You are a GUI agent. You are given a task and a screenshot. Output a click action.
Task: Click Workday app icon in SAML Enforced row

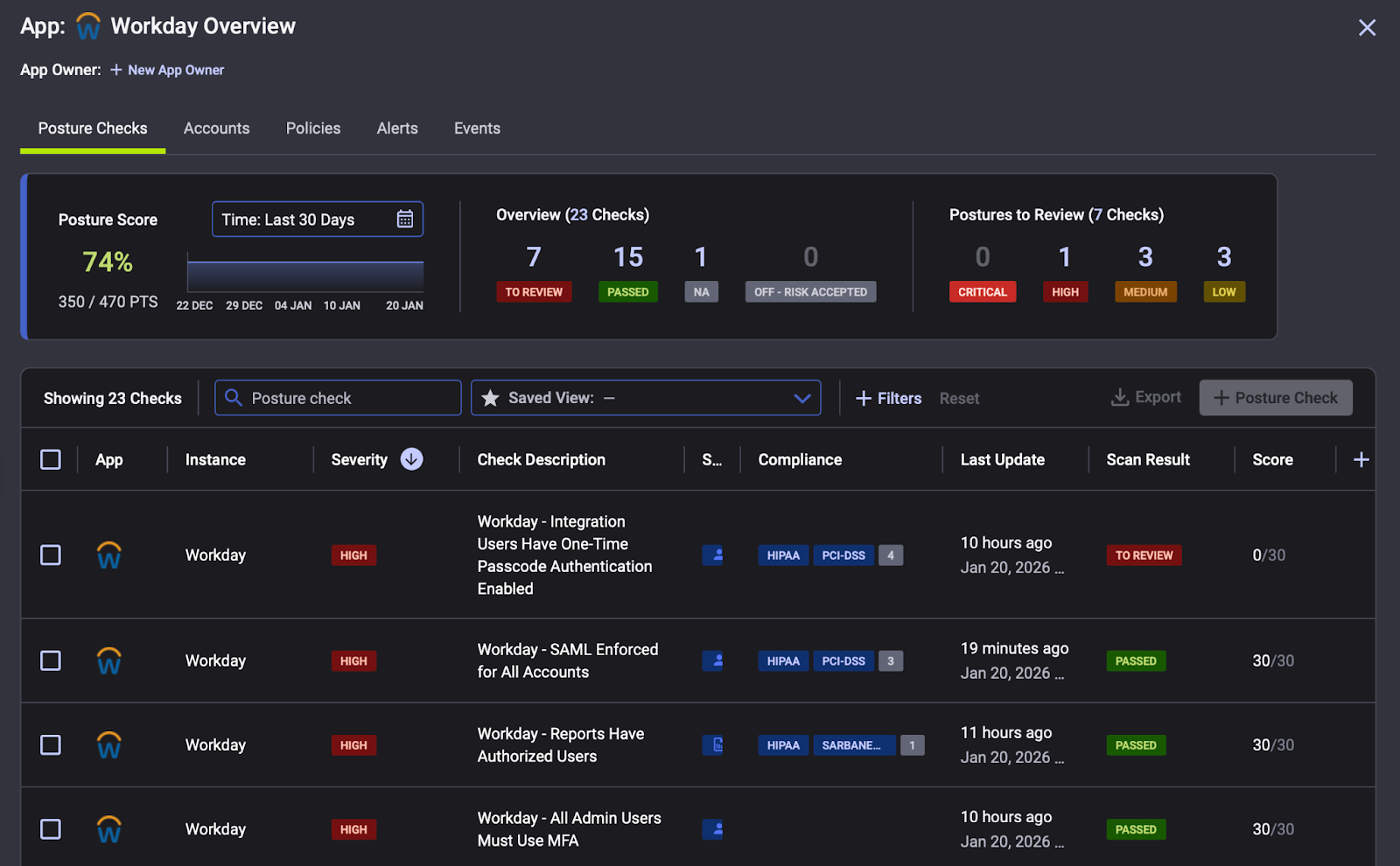click(108, 660)
